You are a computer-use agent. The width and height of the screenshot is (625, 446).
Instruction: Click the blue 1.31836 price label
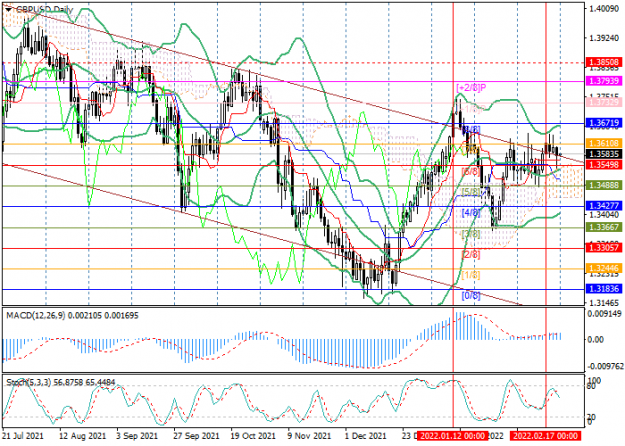click(604, 289)
